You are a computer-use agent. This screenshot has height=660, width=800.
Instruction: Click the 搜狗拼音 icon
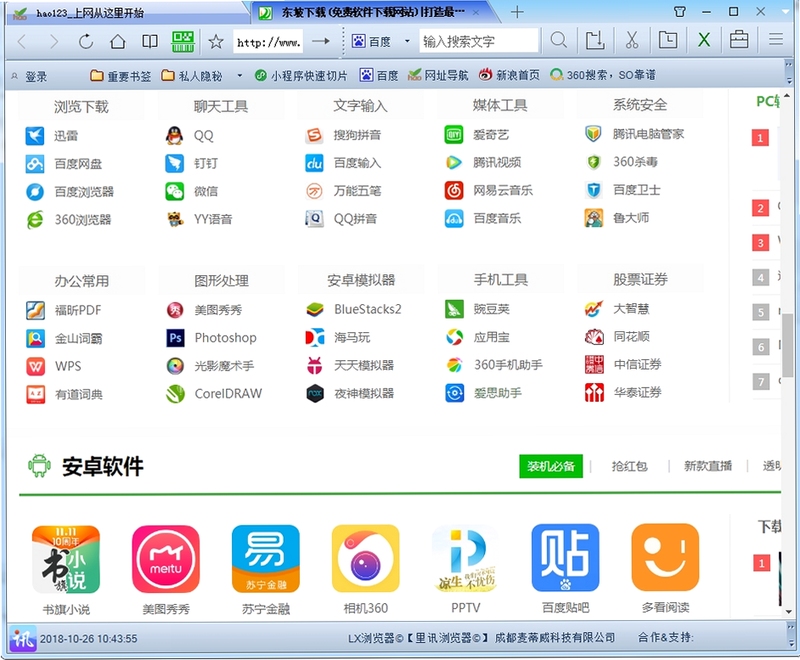click(314, 135)
